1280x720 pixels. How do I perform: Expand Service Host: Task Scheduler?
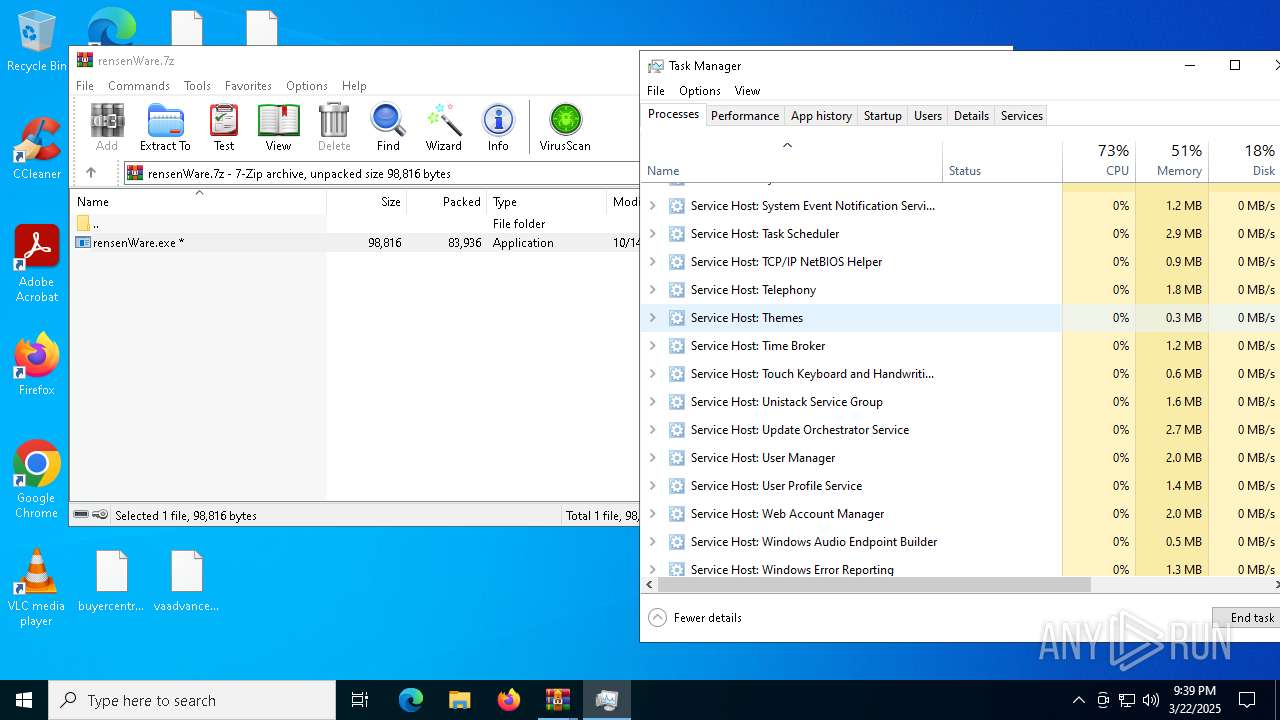653,233
